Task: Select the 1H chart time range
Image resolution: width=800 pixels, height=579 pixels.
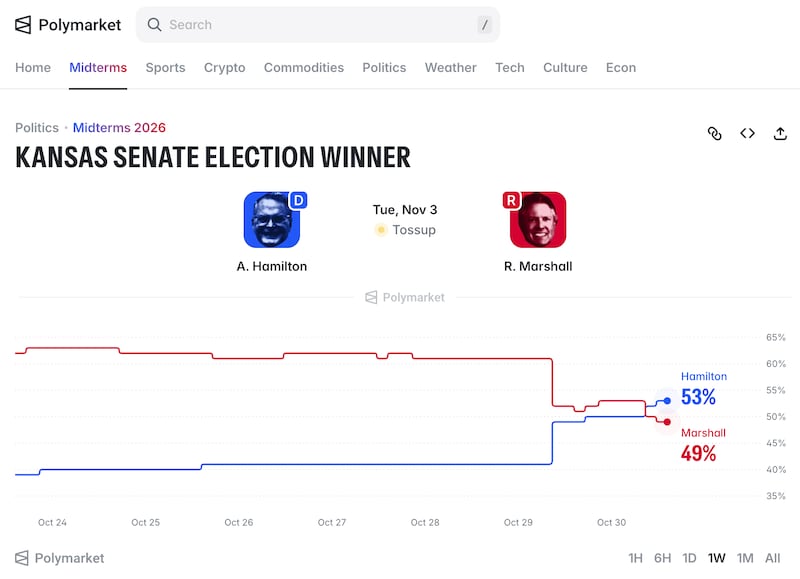Action: [635, 558]
